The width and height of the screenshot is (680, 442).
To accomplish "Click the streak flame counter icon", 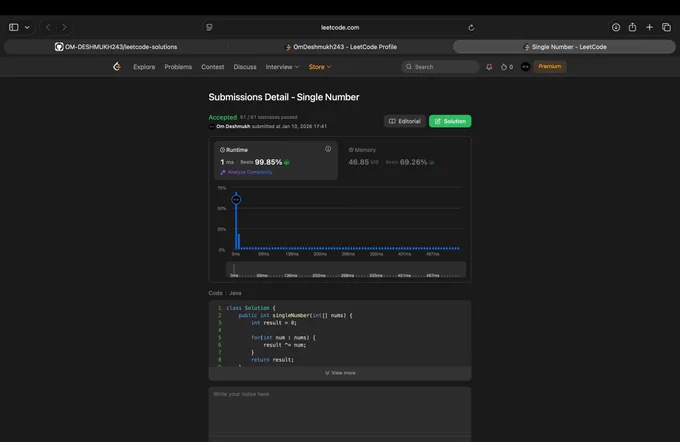I will [x=507, y=67].
